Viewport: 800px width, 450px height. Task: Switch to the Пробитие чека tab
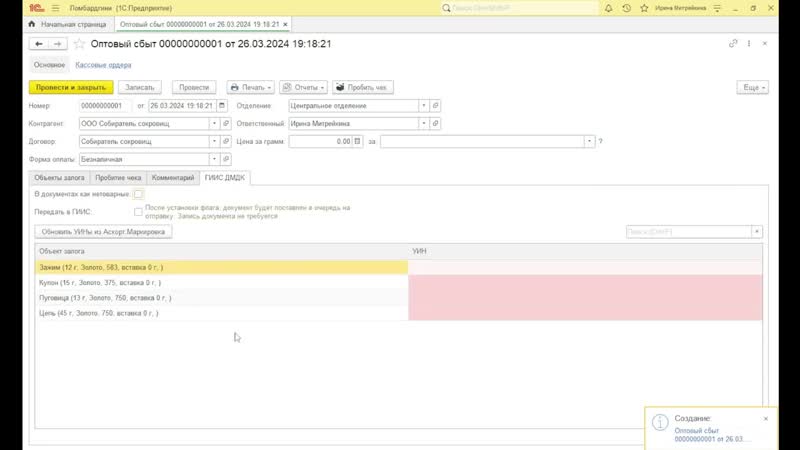[118, 177]
